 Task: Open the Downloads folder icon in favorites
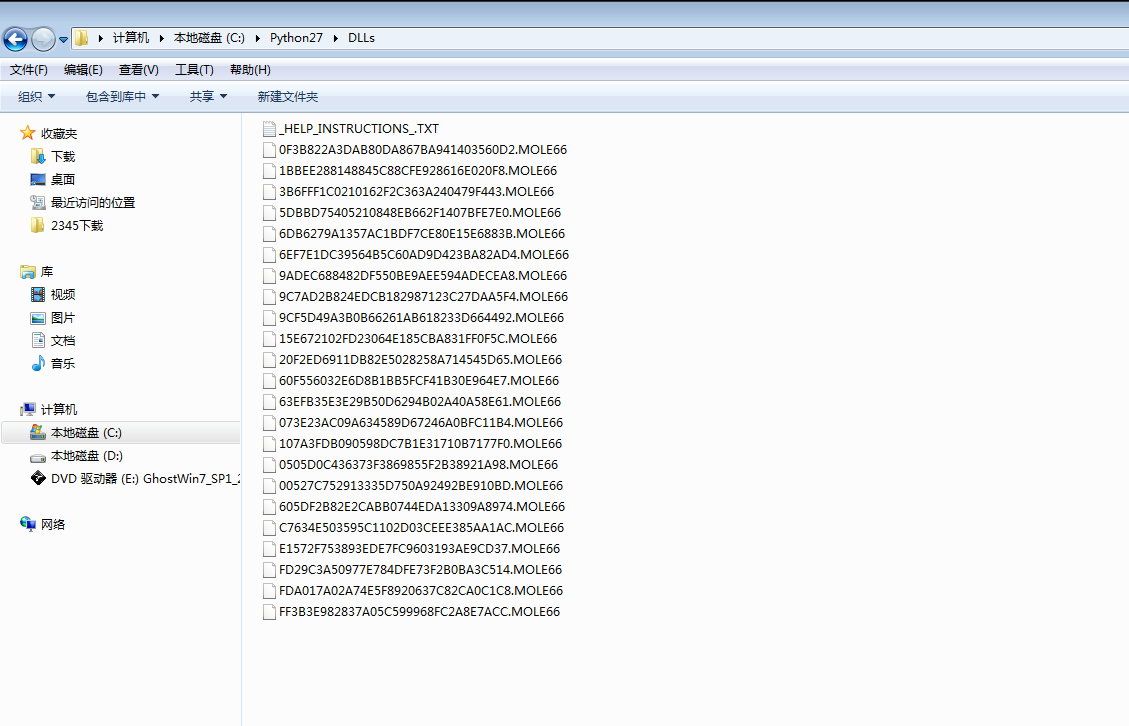click(38, 157)
